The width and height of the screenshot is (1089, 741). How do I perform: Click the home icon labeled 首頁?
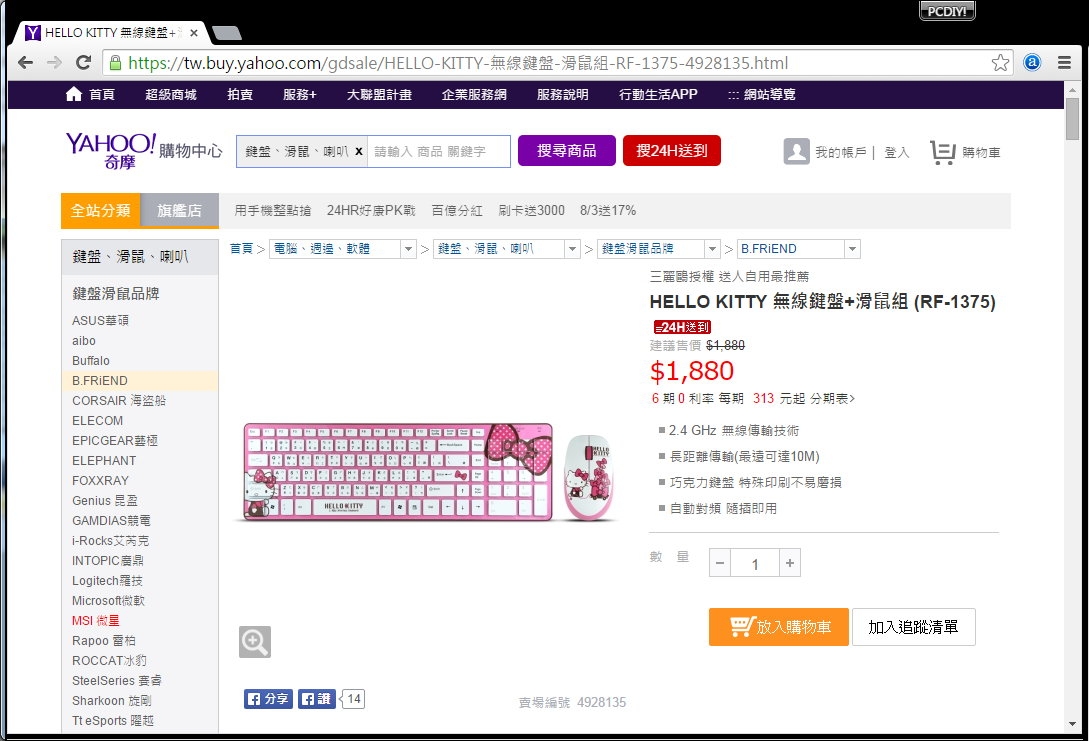(x=74, y=94)
